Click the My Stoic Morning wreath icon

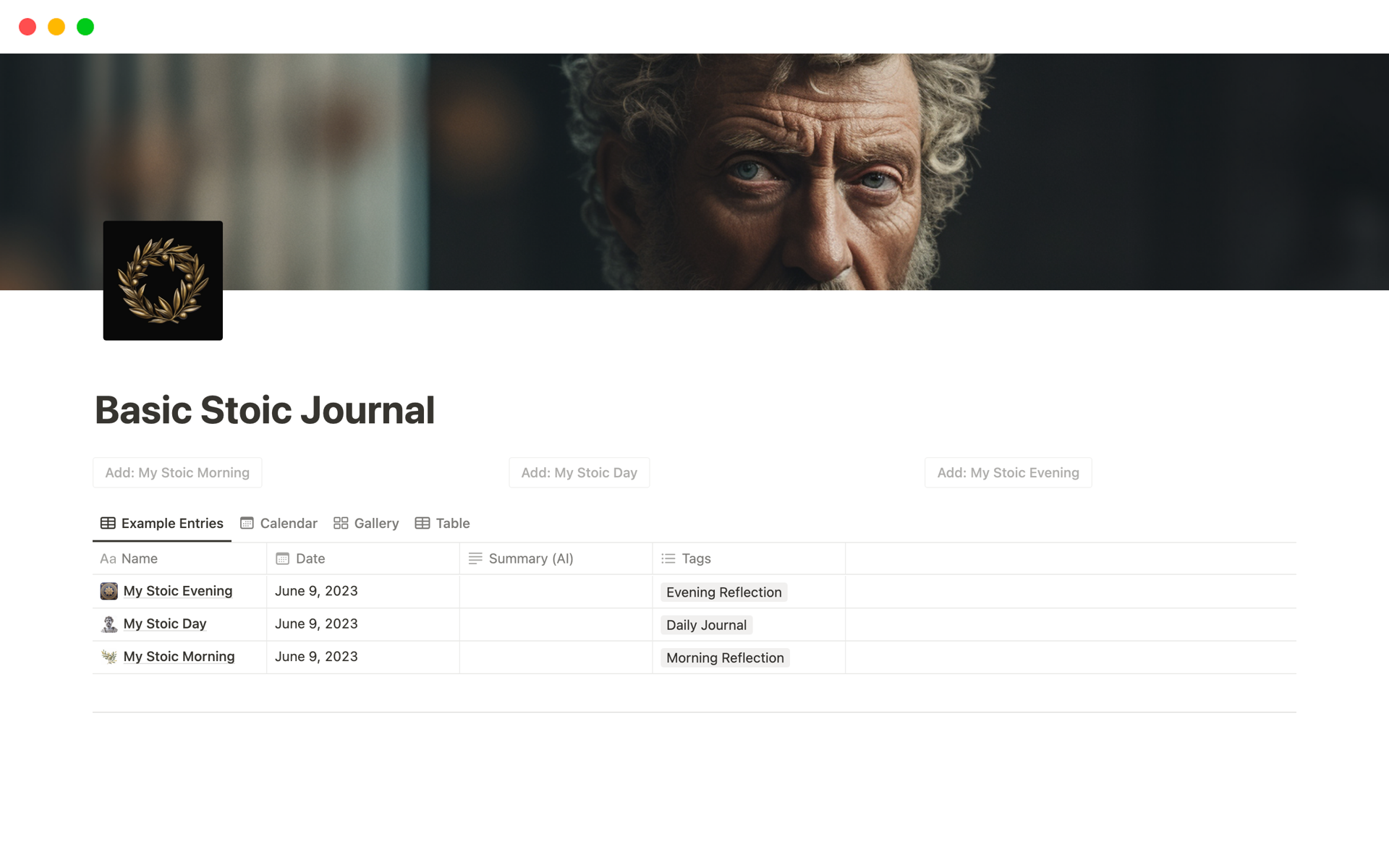tap(109, 657)
